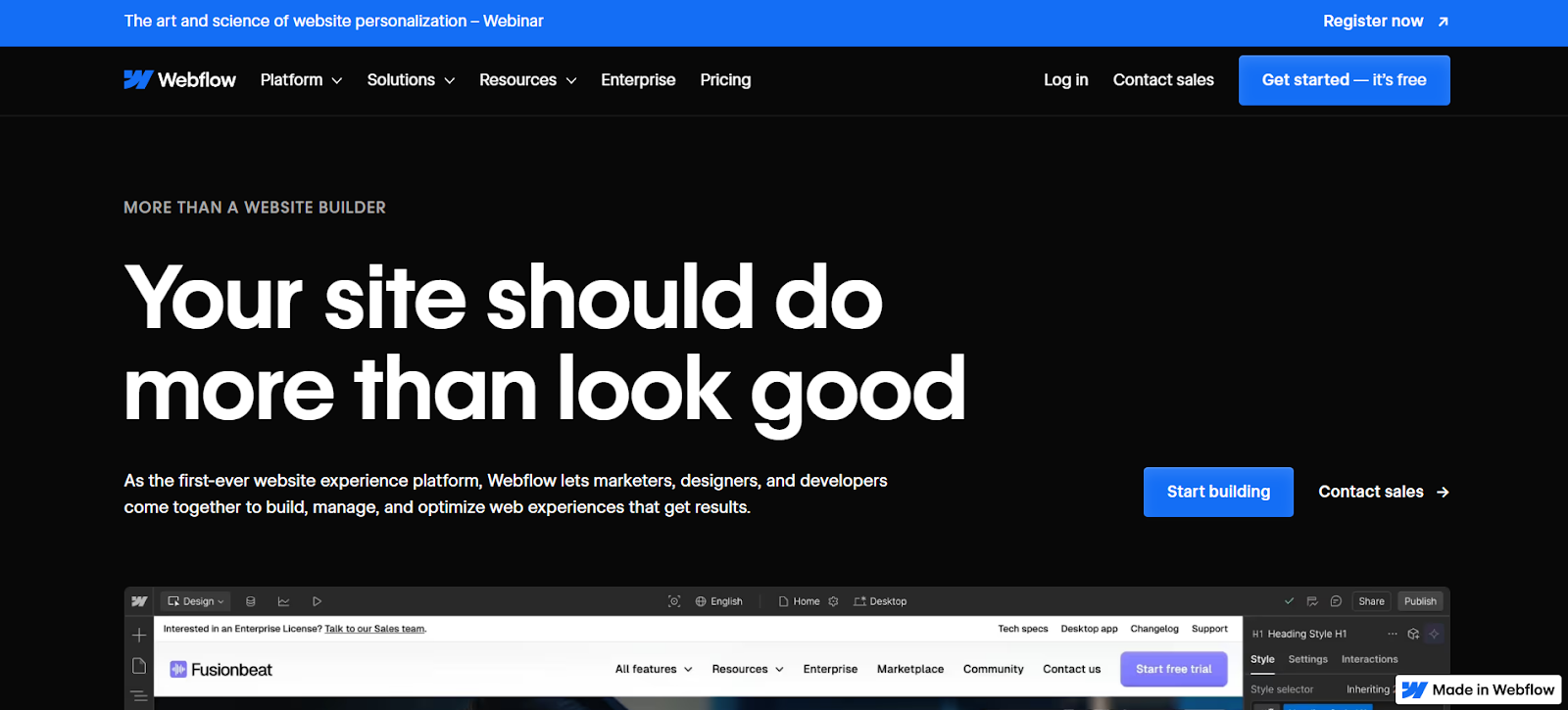Click the Fusionbeat logo
The image size is (1568, 710).
221,670
